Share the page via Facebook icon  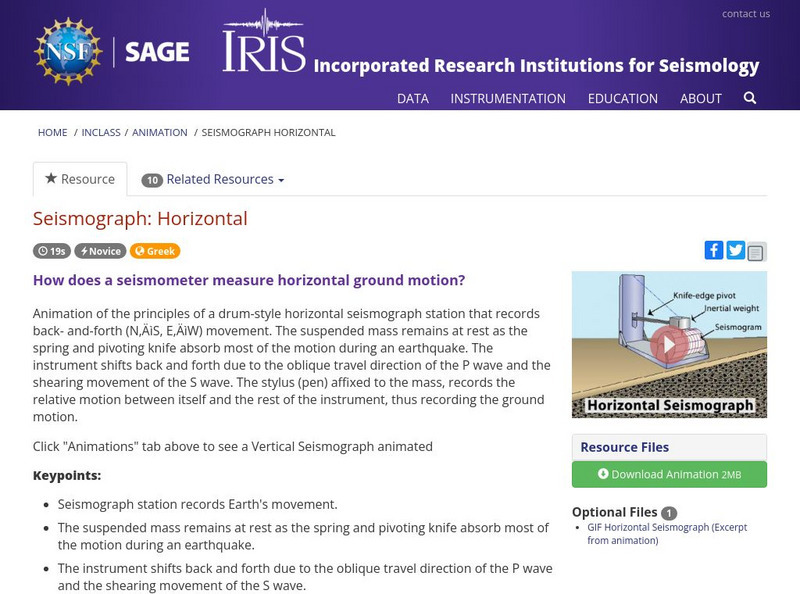(x=714, y=250)
